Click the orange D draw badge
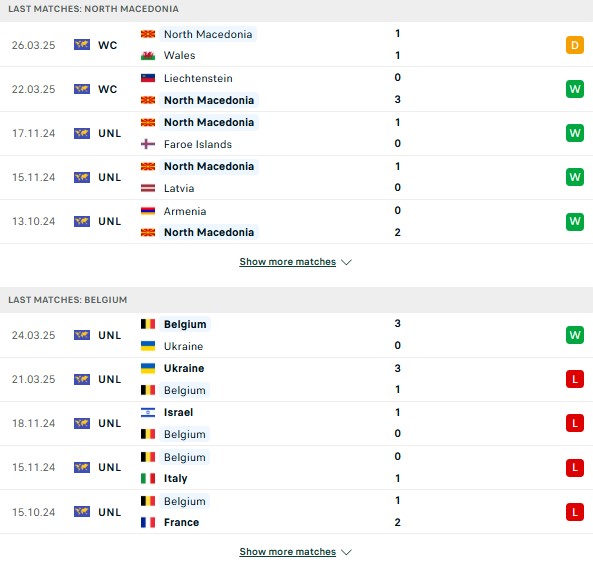The height and width of the screenshot is (572, 593). (574, 45)
